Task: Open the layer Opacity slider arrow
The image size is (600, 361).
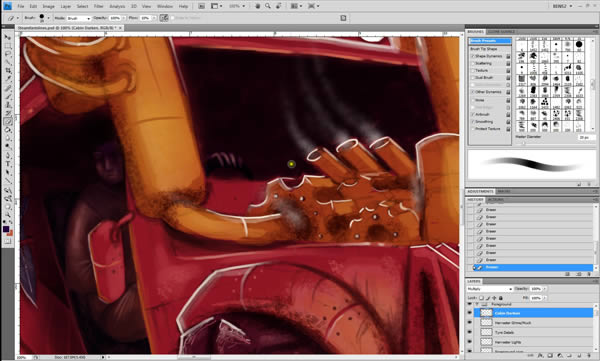Action: click(x=545, y=289)
